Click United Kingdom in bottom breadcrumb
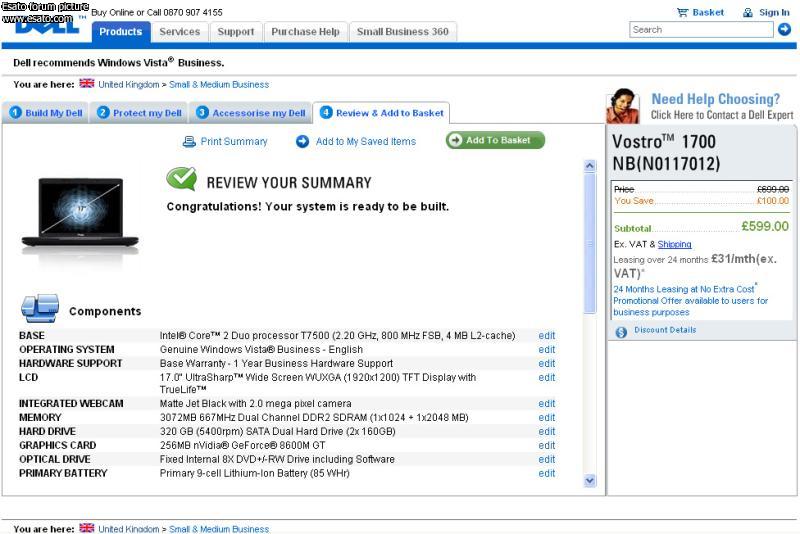 point(129,529)
